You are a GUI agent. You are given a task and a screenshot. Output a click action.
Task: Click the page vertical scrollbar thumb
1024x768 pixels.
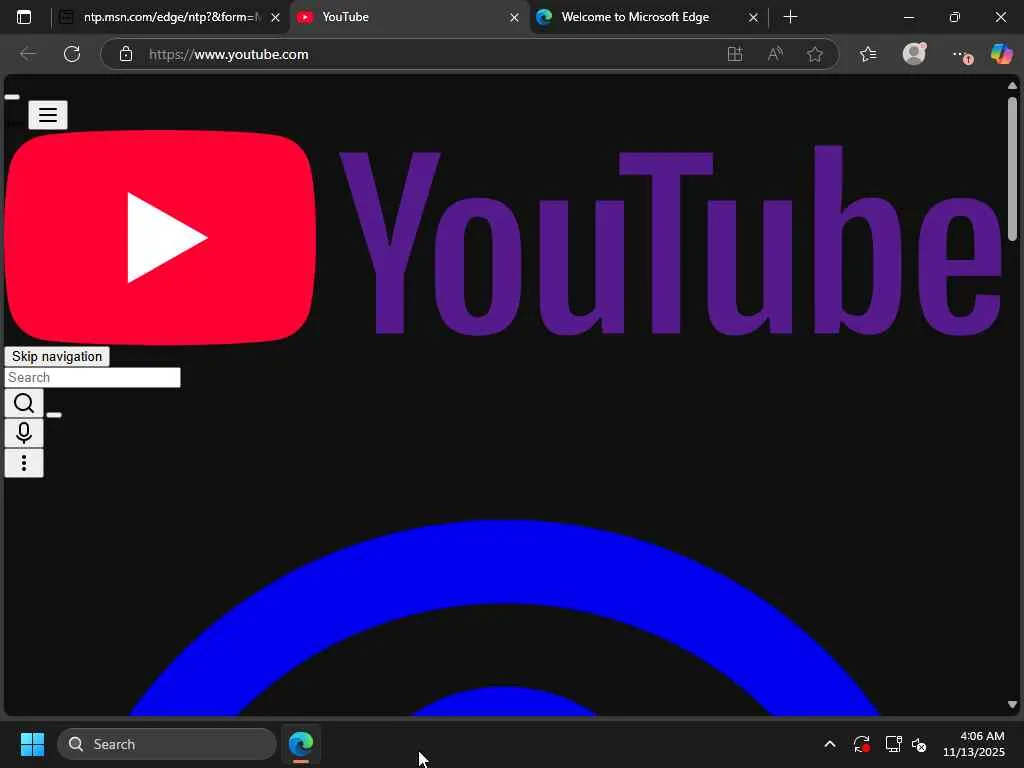click(x=1012, y=168)
